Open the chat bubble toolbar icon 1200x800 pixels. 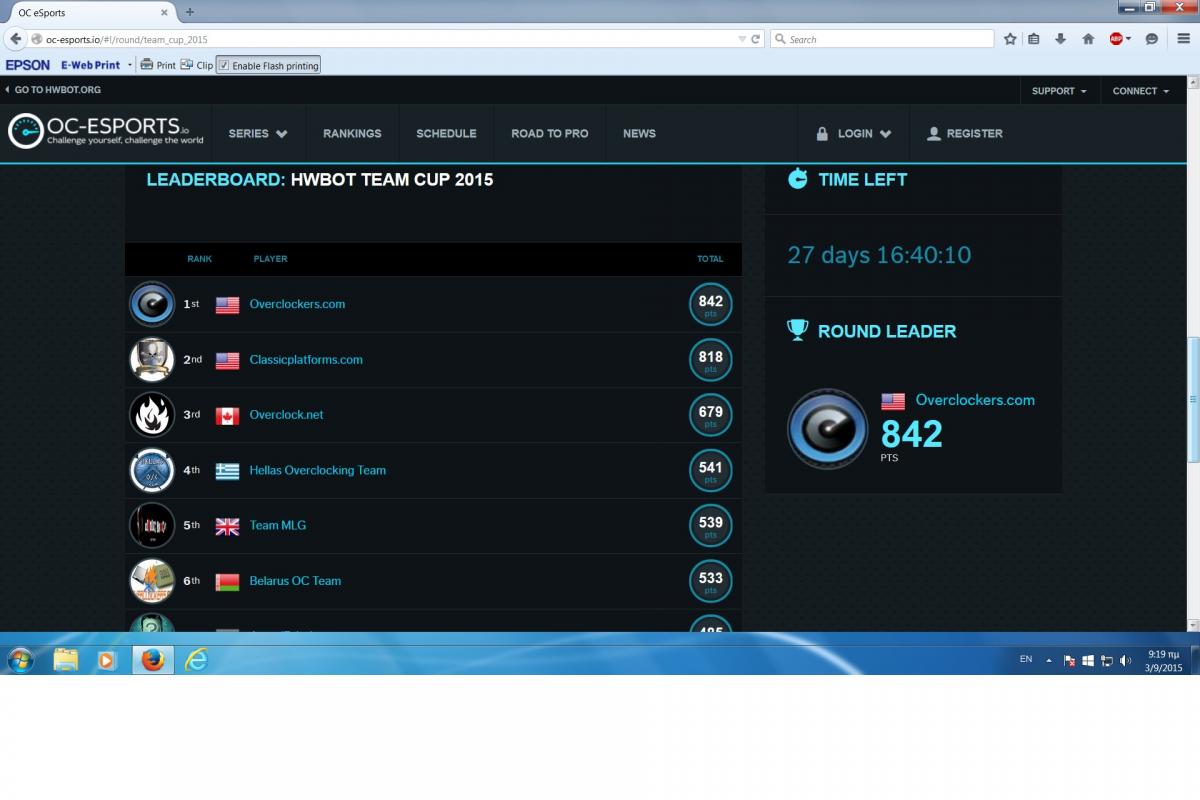1151,39
